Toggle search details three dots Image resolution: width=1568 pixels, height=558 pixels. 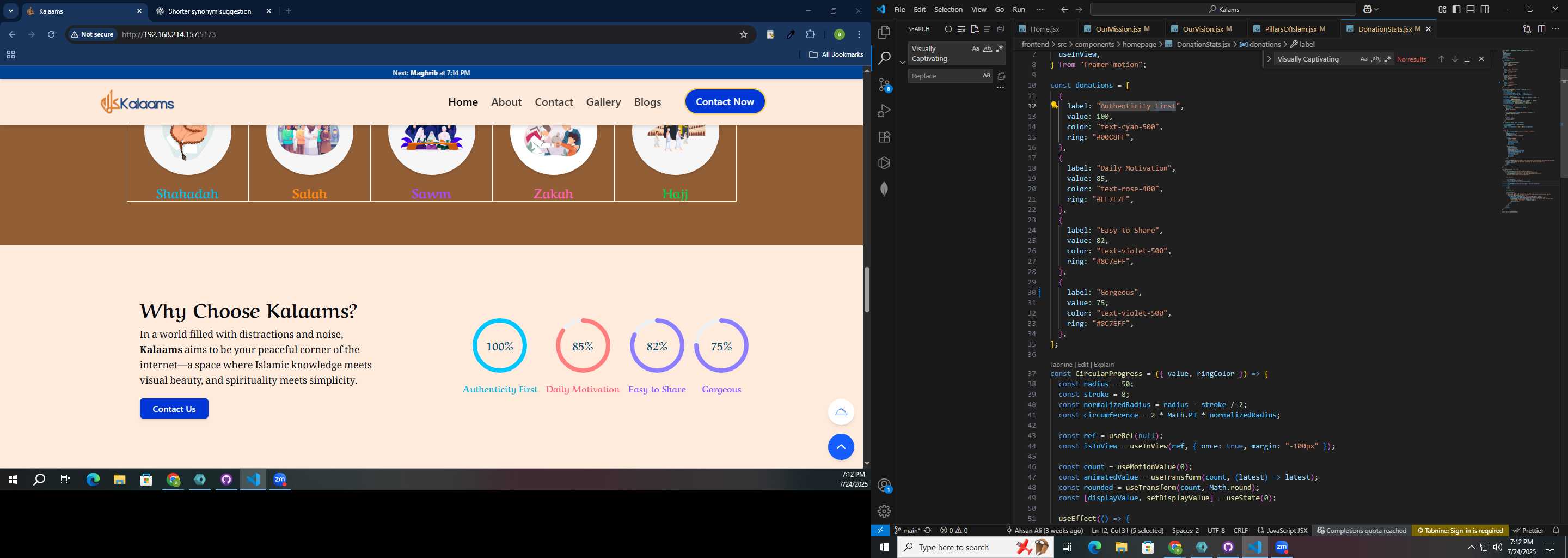point(1000,88)
